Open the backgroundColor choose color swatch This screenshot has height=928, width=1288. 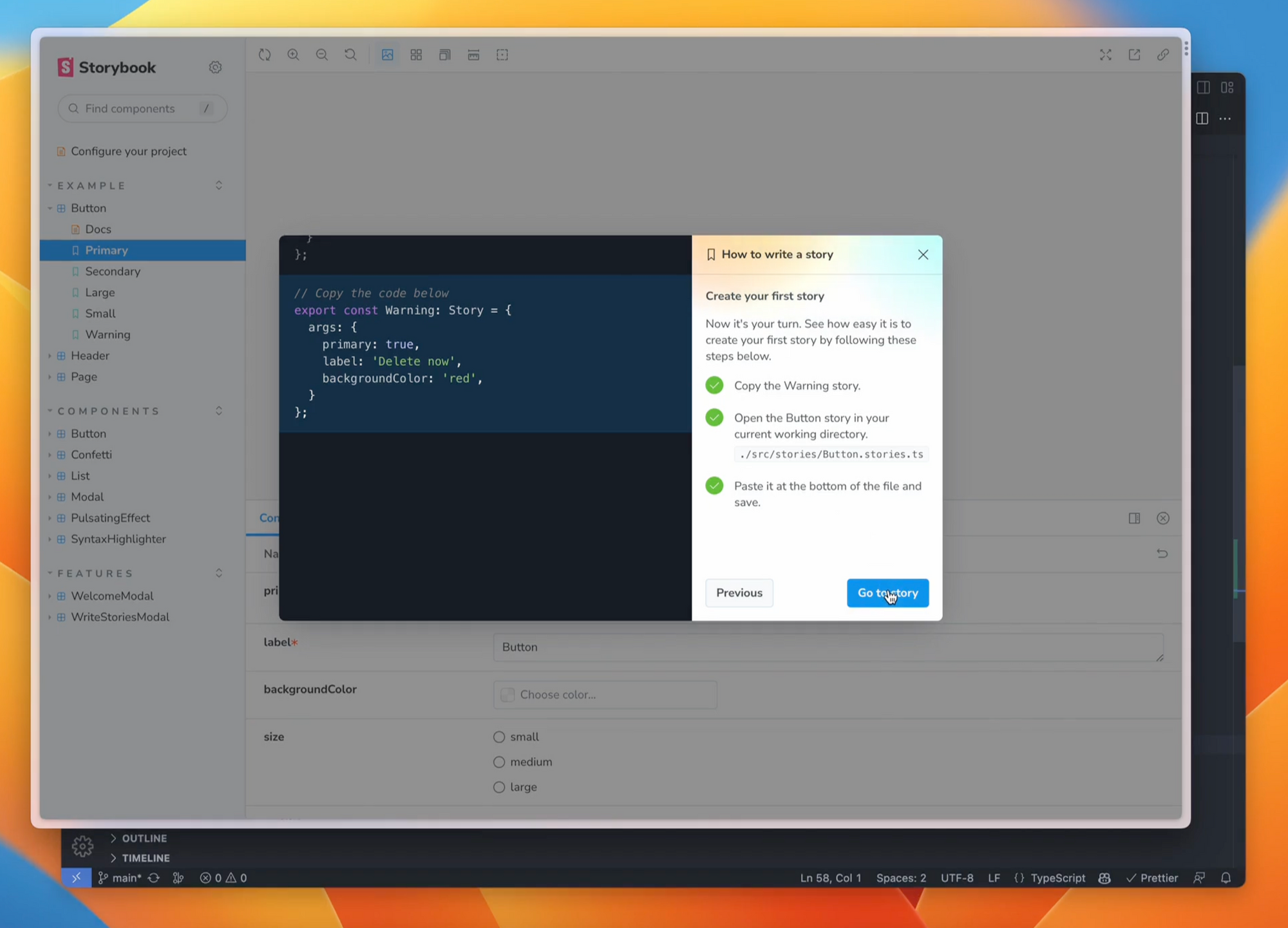pyautogui.click(x=508, y=695)
